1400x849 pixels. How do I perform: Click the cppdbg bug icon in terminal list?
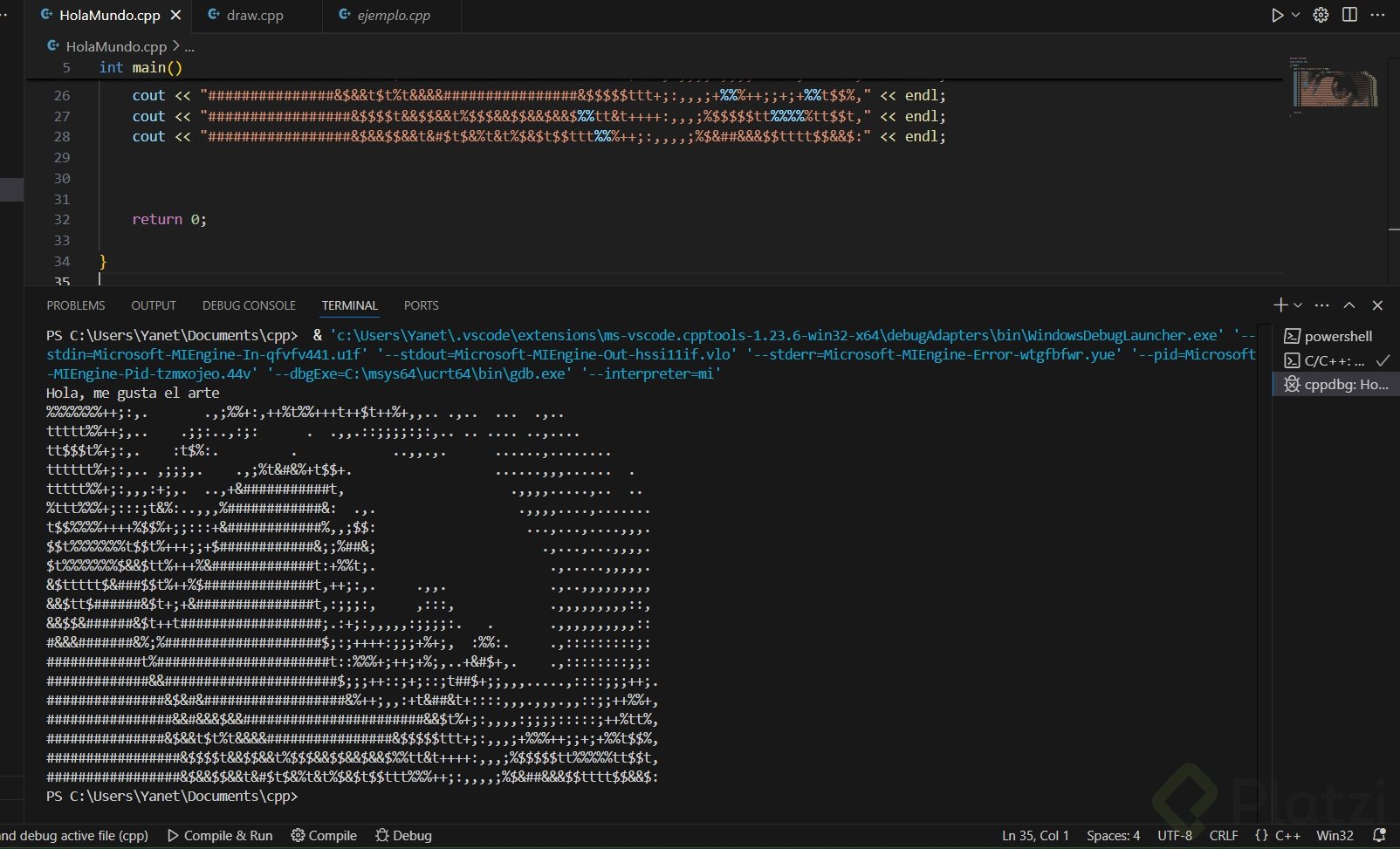pos(1292,384)
